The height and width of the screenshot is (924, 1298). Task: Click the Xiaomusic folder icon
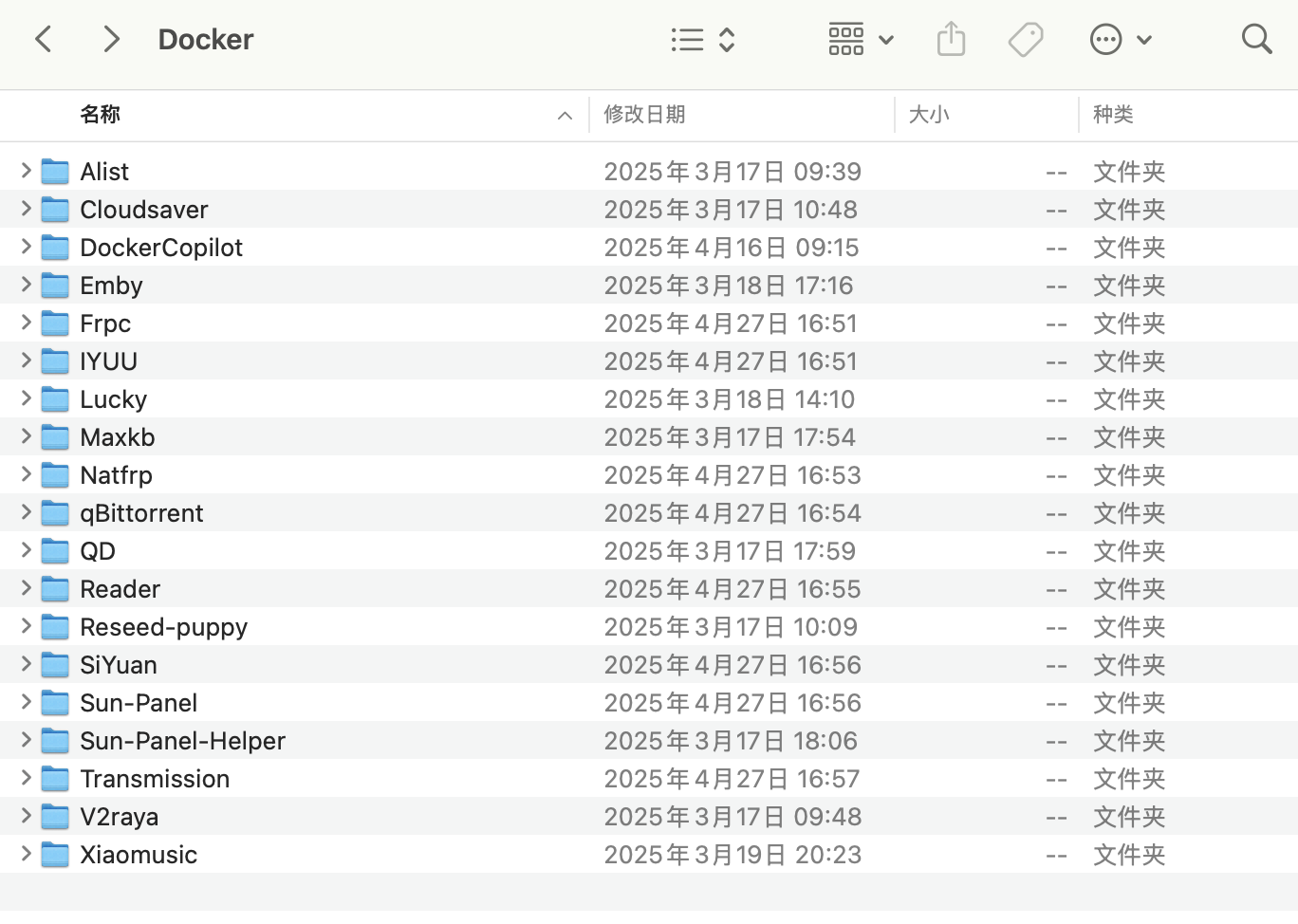click(56, 855)
